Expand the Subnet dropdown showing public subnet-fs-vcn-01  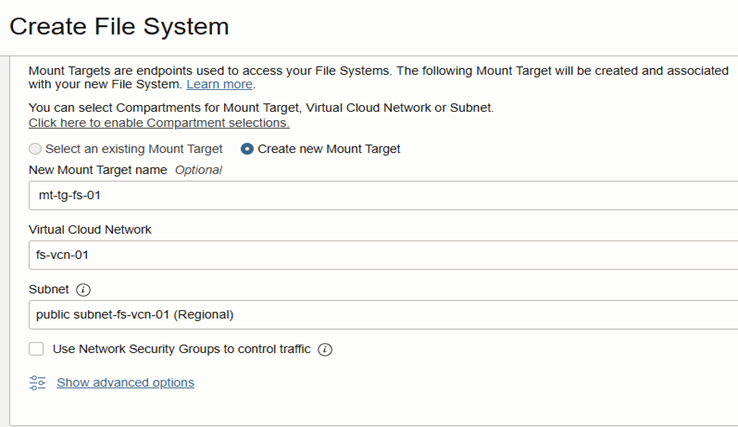pos(380,314)
